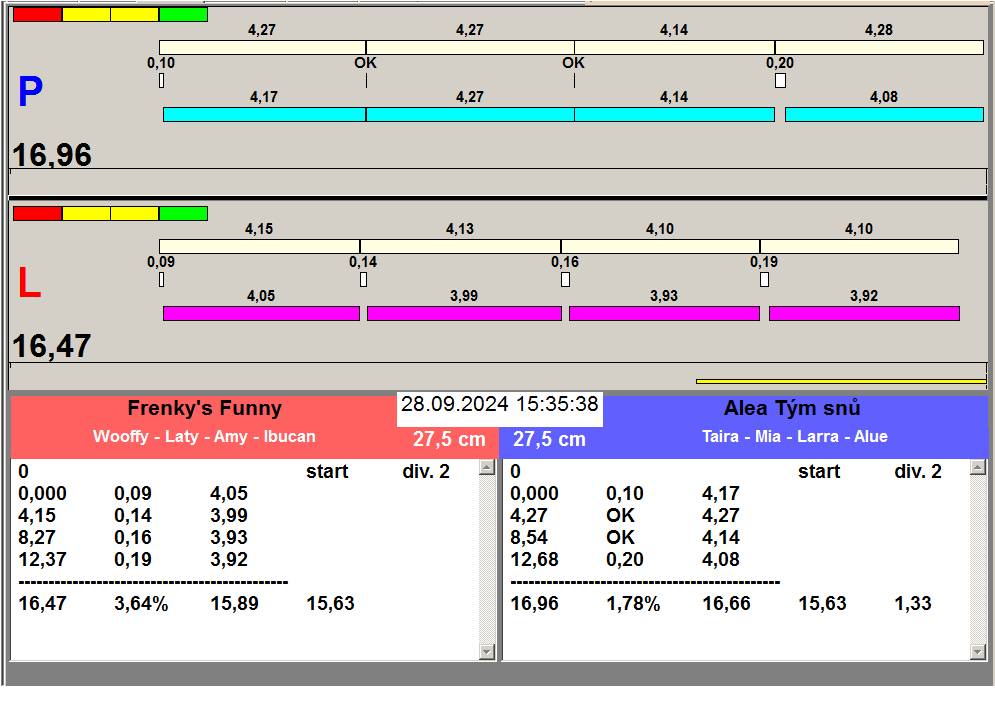Viewport: 995px width, 716px height.
Task: Click the red start light in lane L
Action: click(x=37, y=214)
